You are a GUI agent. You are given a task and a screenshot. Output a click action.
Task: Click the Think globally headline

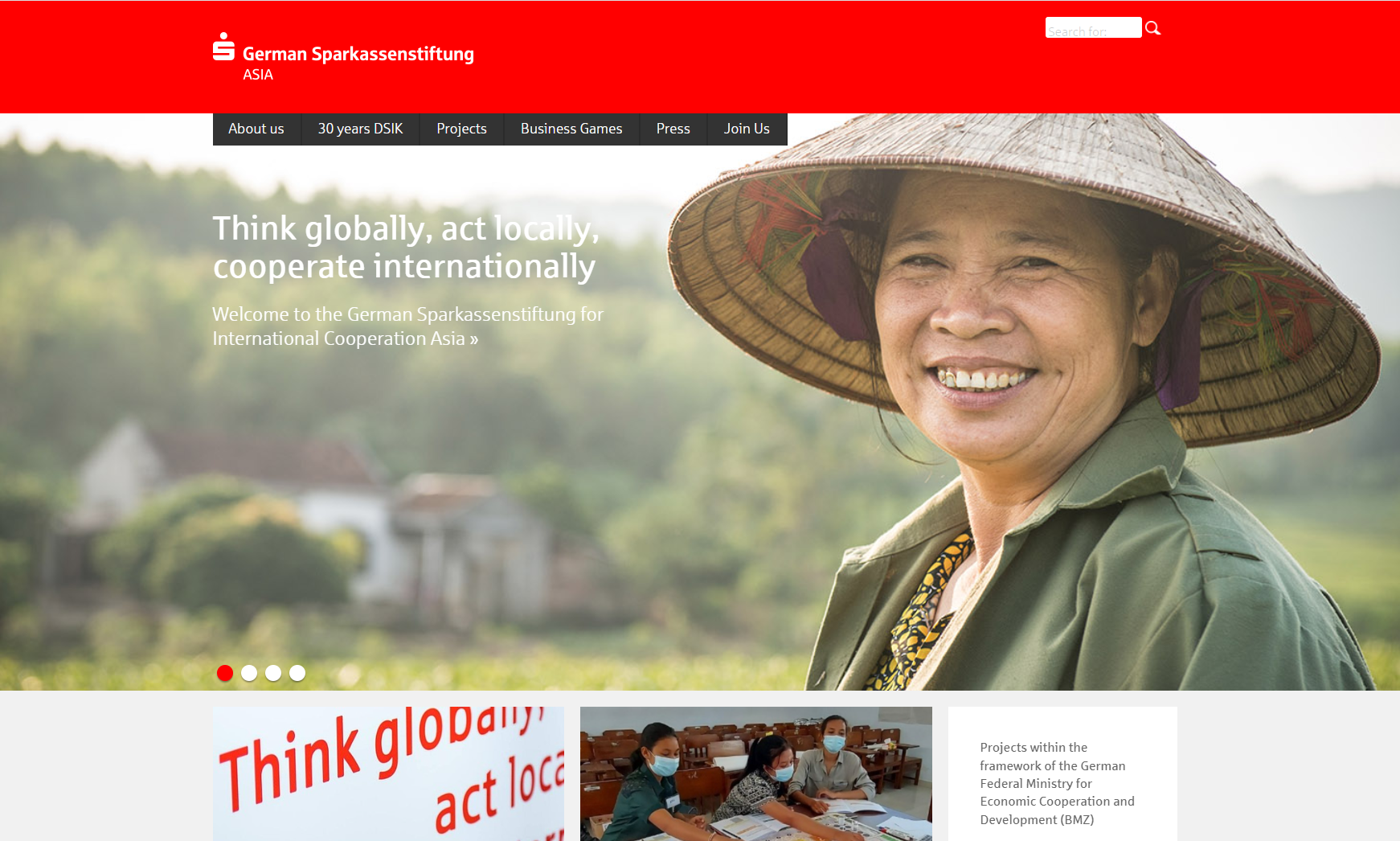406,247
